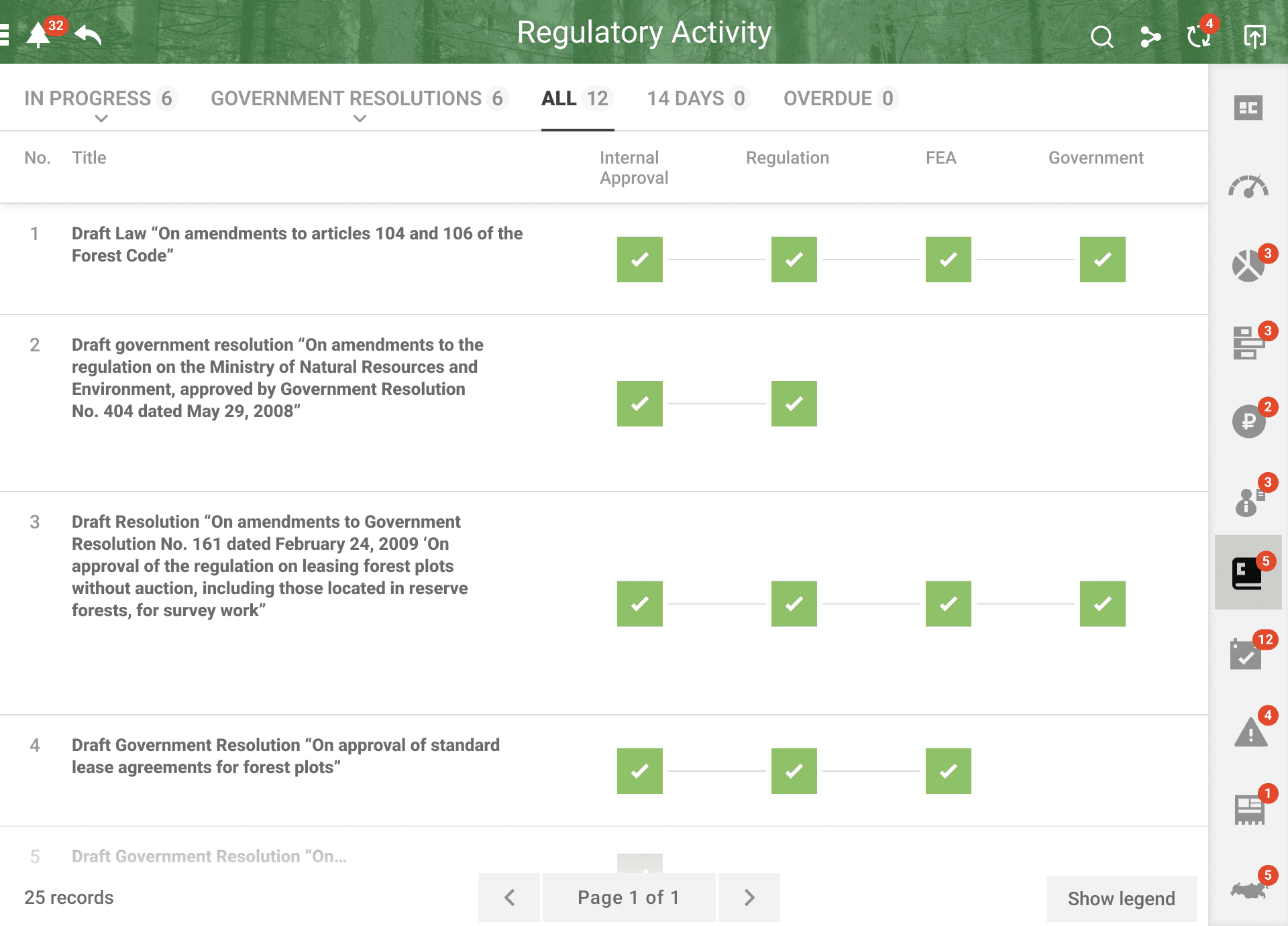This screenshot has height=926, width=1288.
Task: Switch to the 14 Days tab
Action: click(x=696, y=99)
